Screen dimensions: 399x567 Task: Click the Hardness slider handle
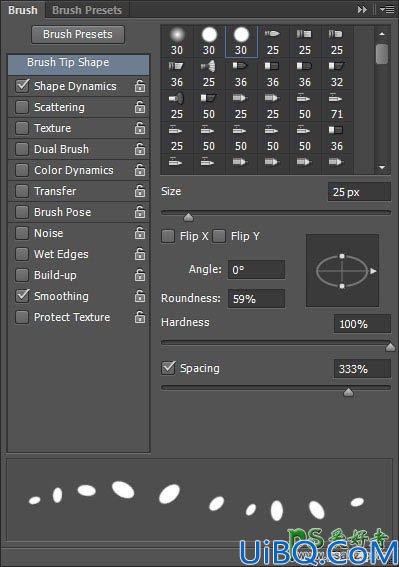pyautogui.click(x=390, y=347)
